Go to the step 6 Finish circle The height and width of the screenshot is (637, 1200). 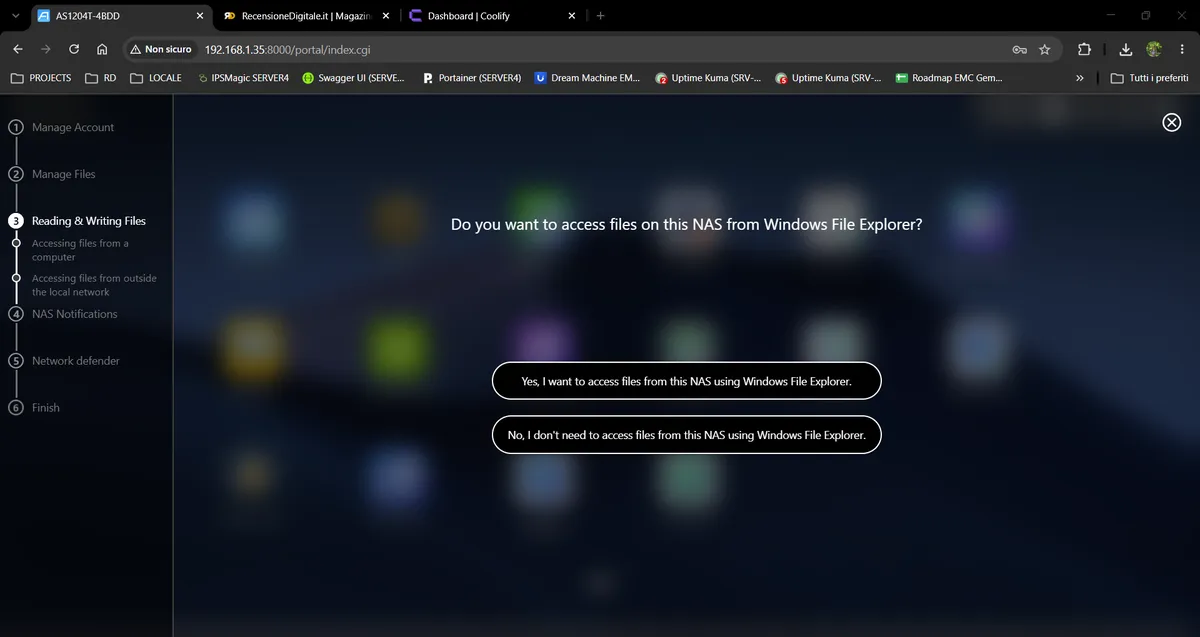[16, 408]
